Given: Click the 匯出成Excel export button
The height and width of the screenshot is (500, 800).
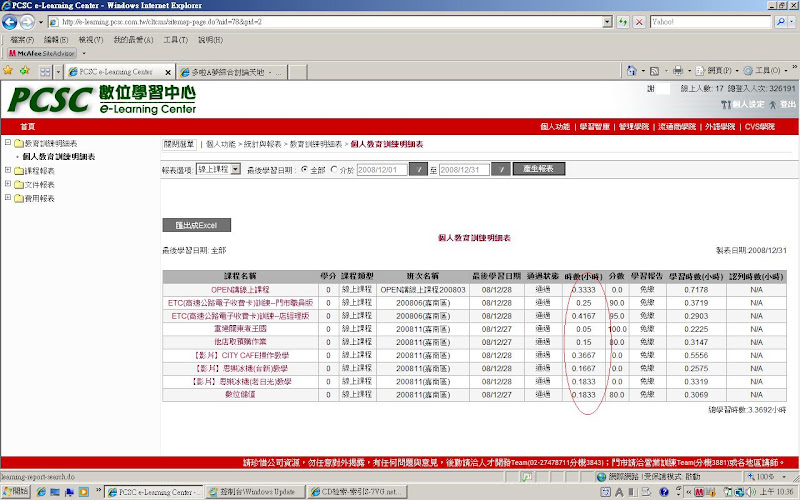Looking at the screenshot, I should pos(196,225).
